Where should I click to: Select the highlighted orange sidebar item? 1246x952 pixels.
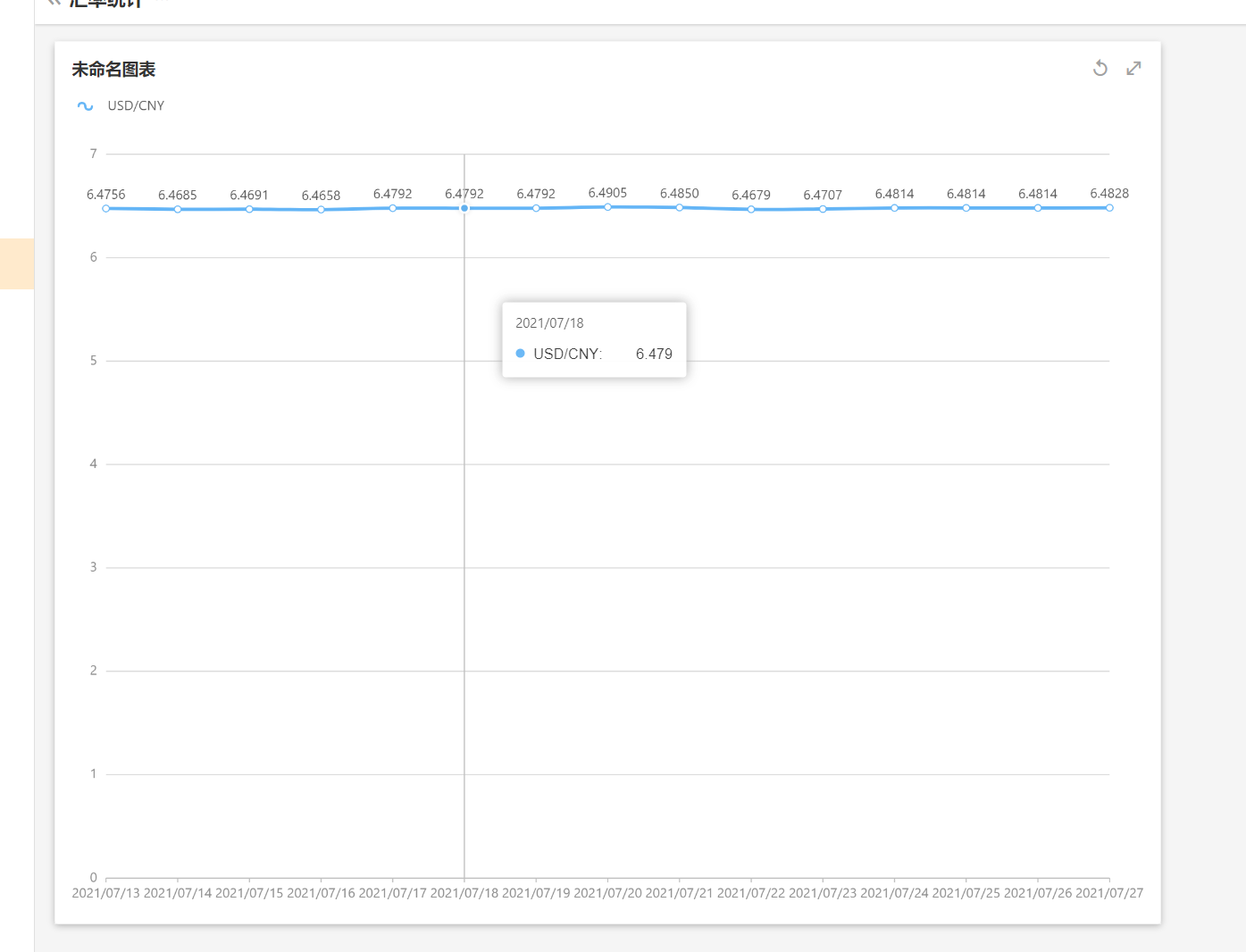click(17, 263)
